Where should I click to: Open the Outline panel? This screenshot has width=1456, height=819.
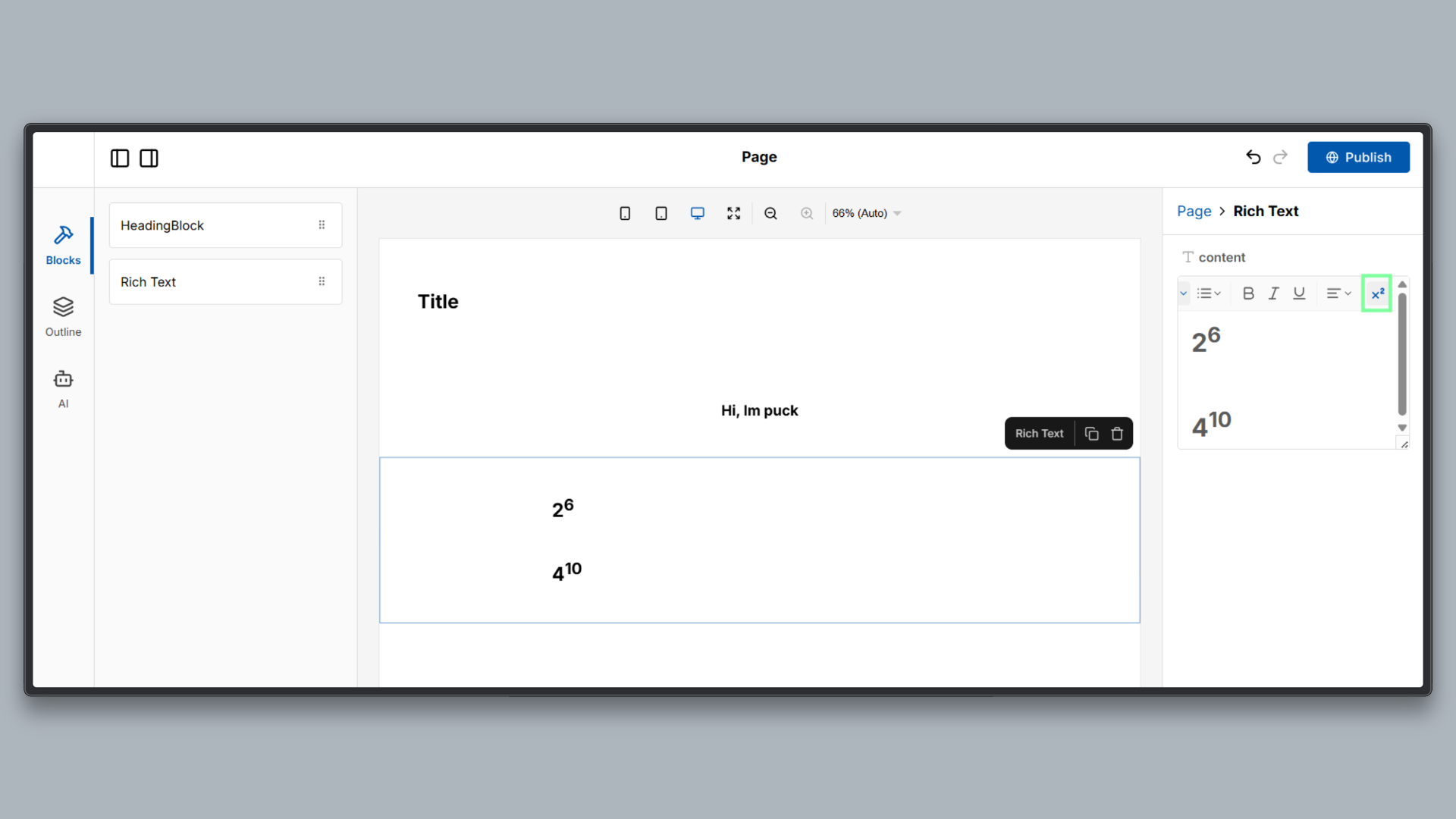coord(63,315)
